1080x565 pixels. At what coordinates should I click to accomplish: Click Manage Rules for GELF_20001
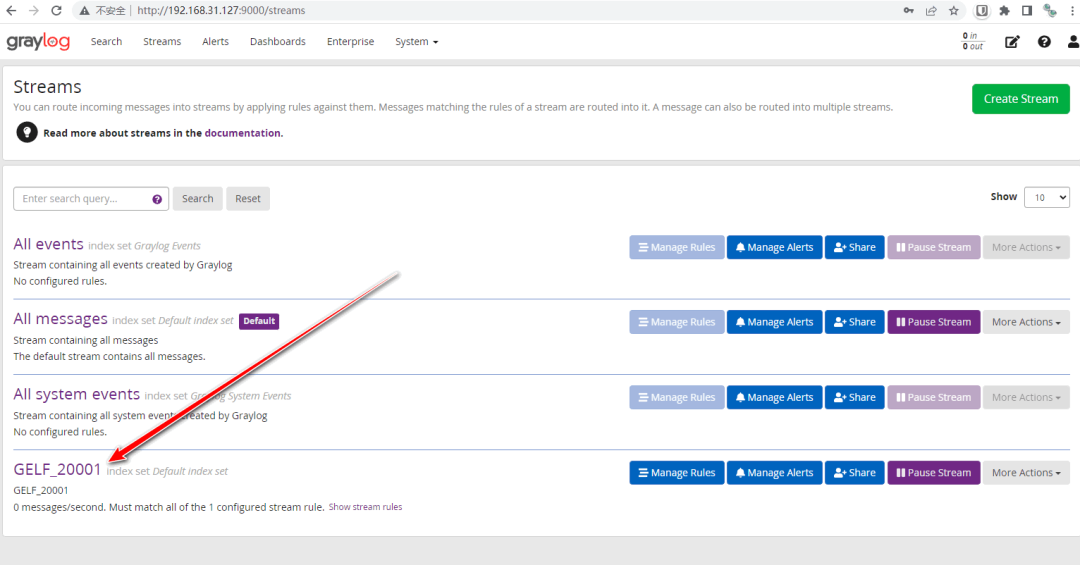[677, 473]
